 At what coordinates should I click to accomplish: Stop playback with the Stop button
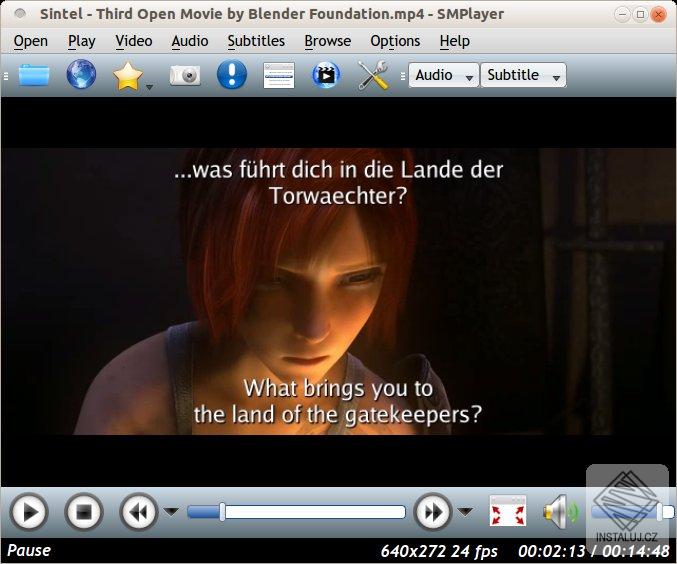tap(84, 512)
